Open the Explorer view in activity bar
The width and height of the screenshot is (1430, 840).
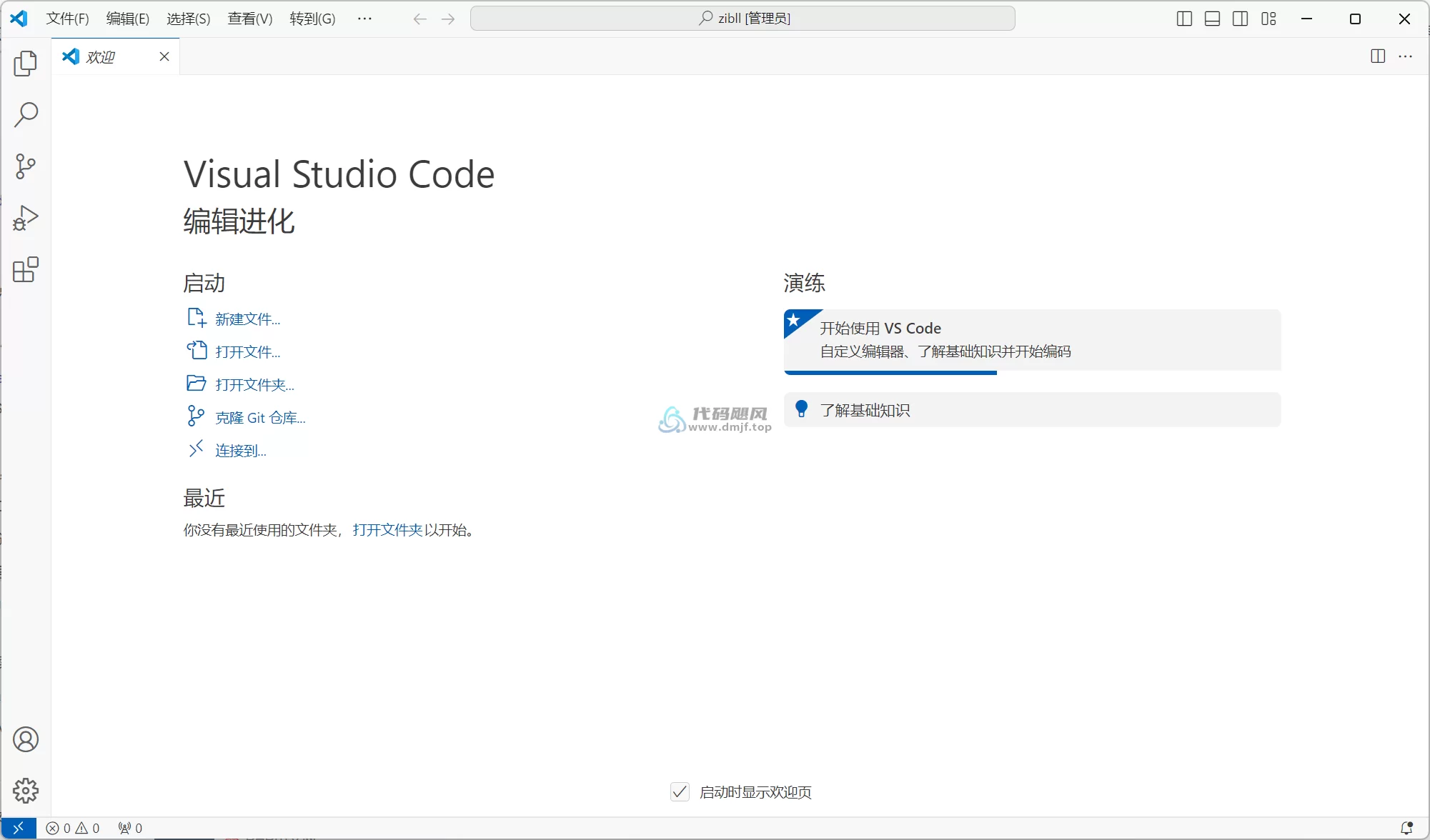(26, 64)
